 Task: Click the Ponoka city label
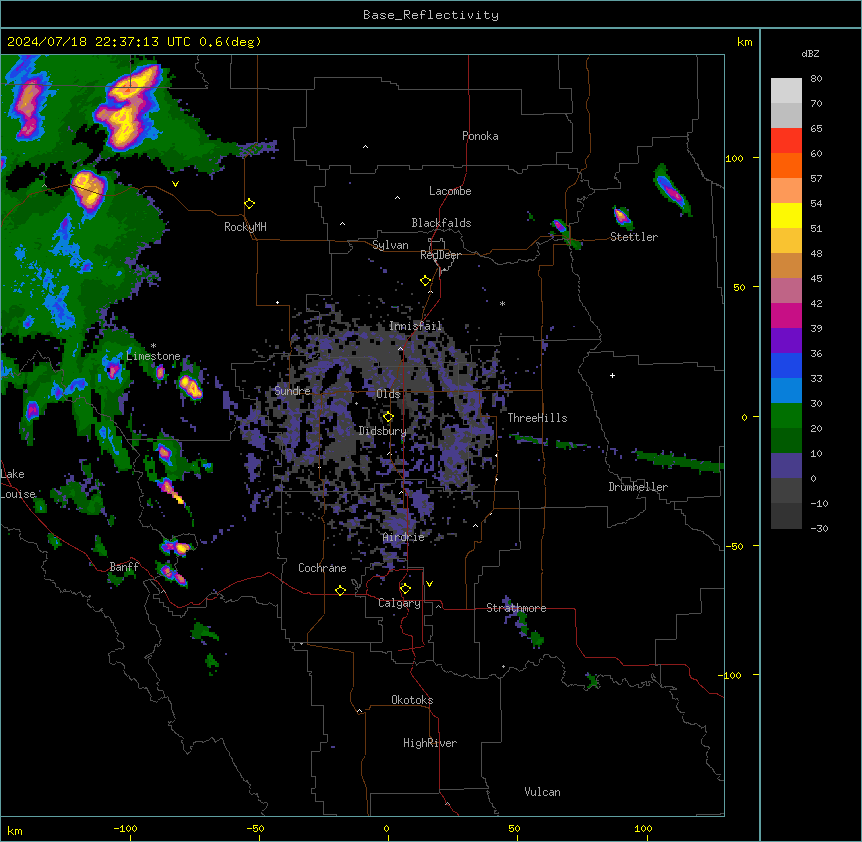pyautogui.click(x=480, y=136)
